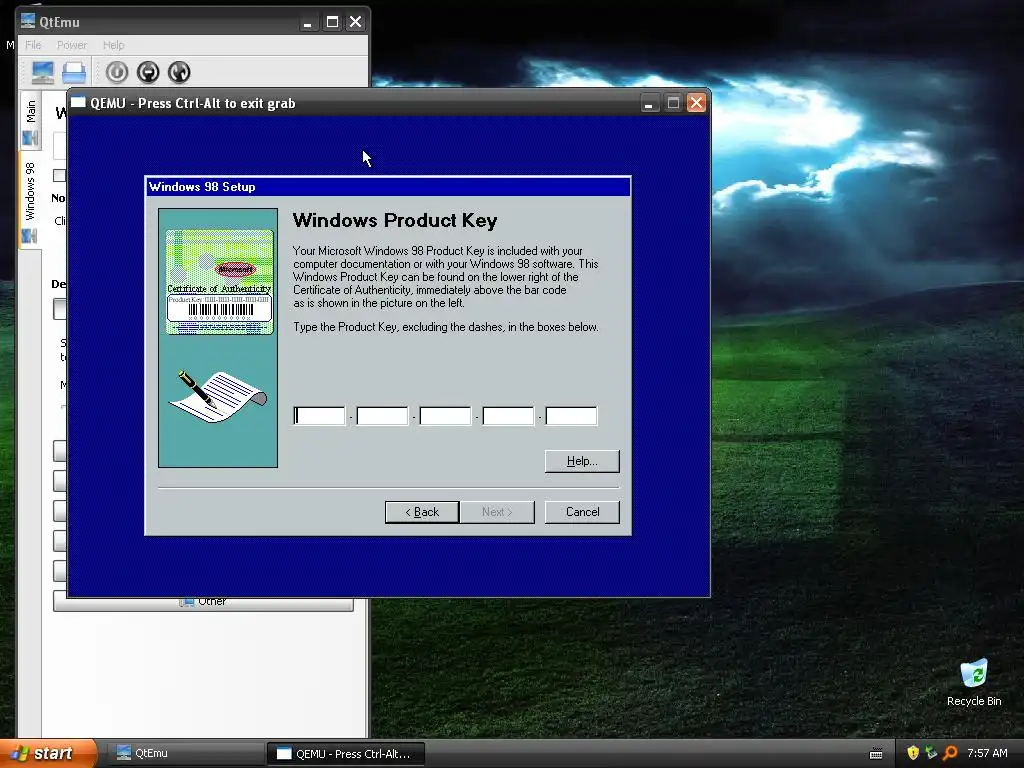The image size is (1024, 768).
Task: Click the QEMU window title bar icon
Action: pyautogui.click(x=78, y=103)
